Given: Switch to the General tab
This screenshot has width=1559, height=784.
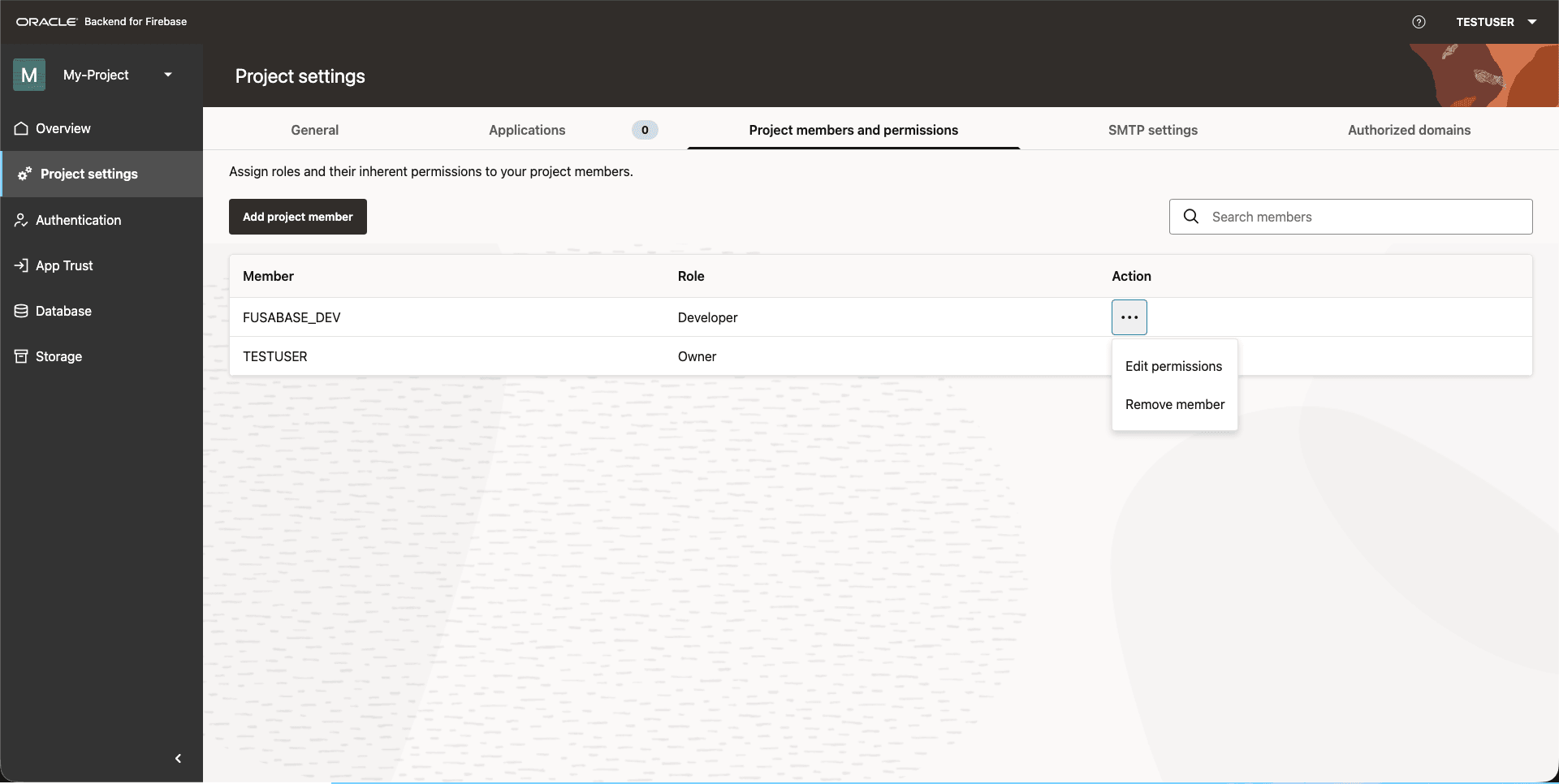Looking at the screenshot, I should pos(315,130).
